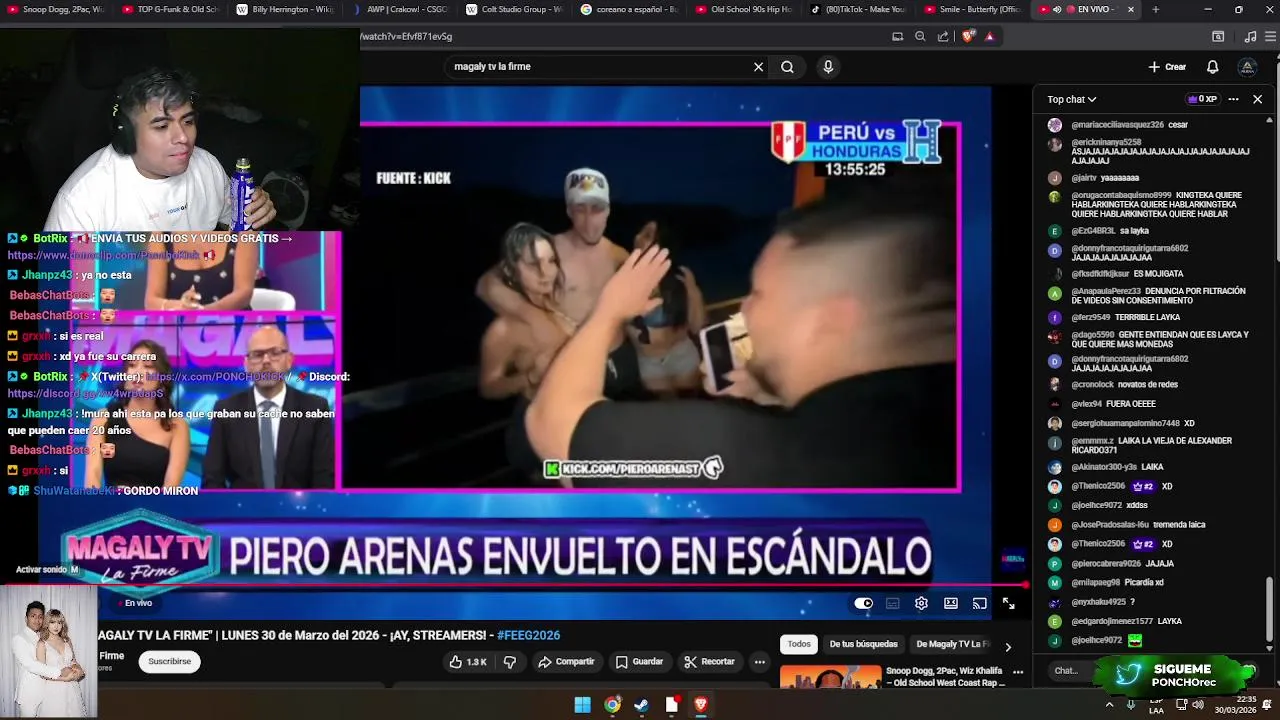
Task: Toggle subtitles on the video player
Action: (893, 603)
